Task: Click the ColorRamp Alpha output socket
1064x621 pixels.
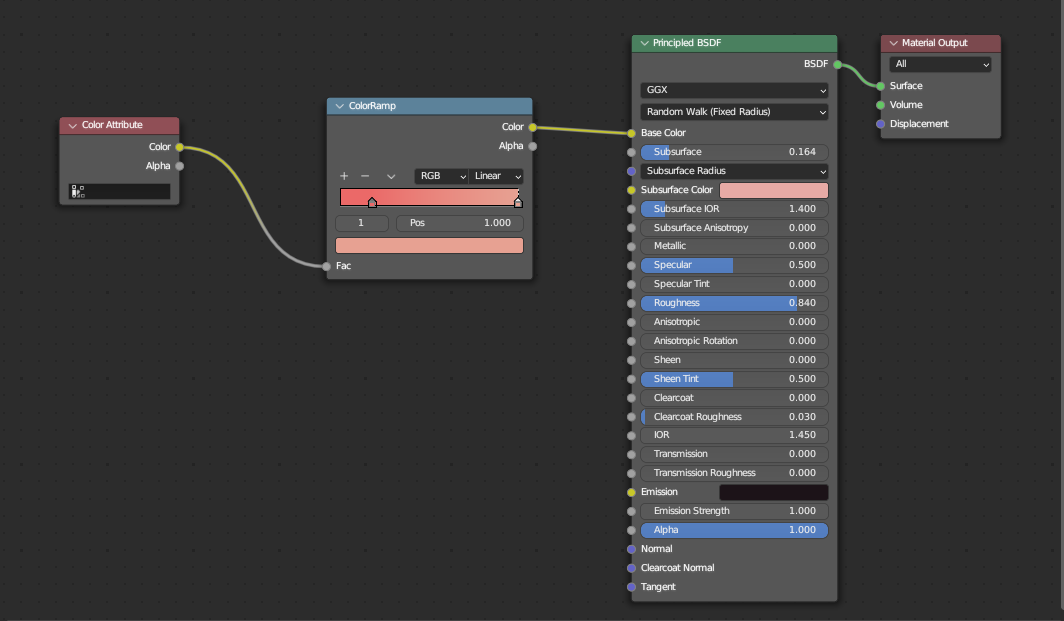Action: coord(533,146)
